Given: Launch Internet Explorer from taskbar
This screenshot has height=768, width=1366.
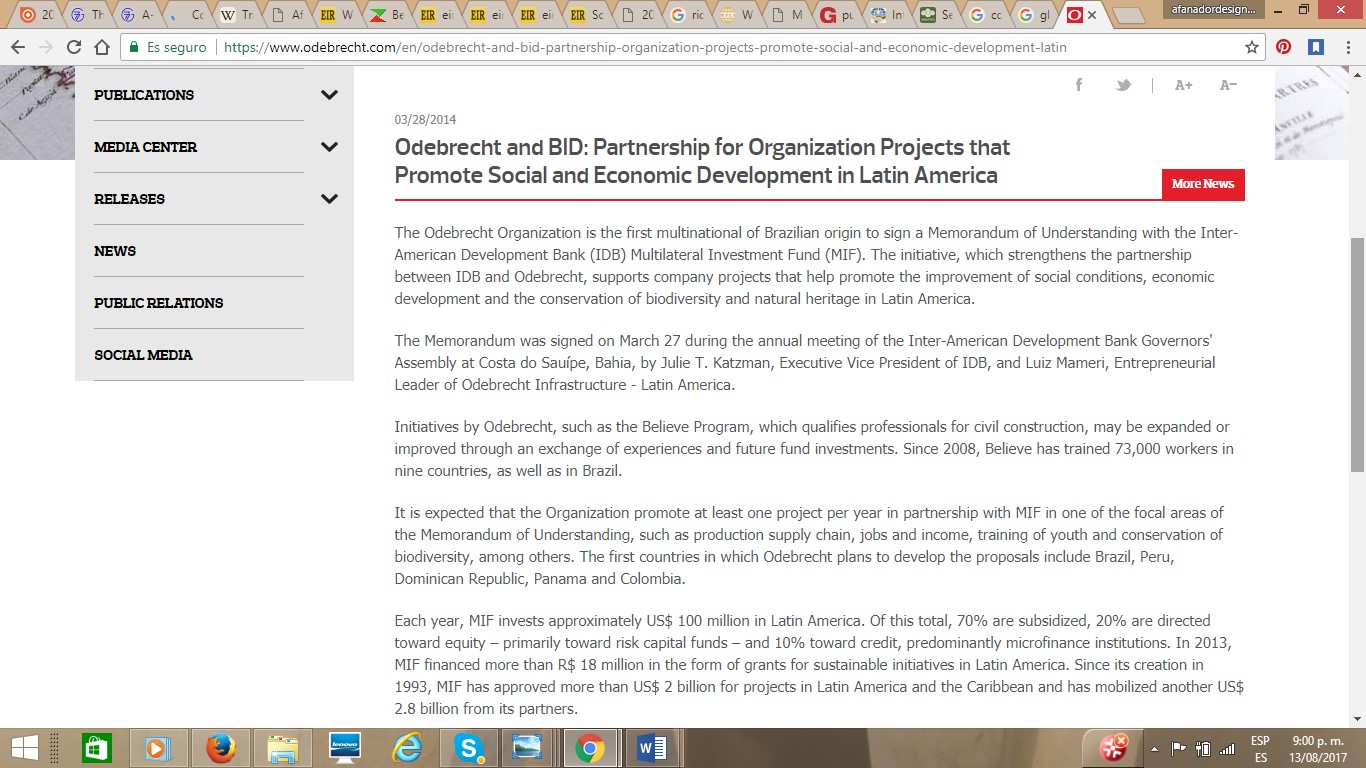Looking at the screenshot, I should 407,748.
